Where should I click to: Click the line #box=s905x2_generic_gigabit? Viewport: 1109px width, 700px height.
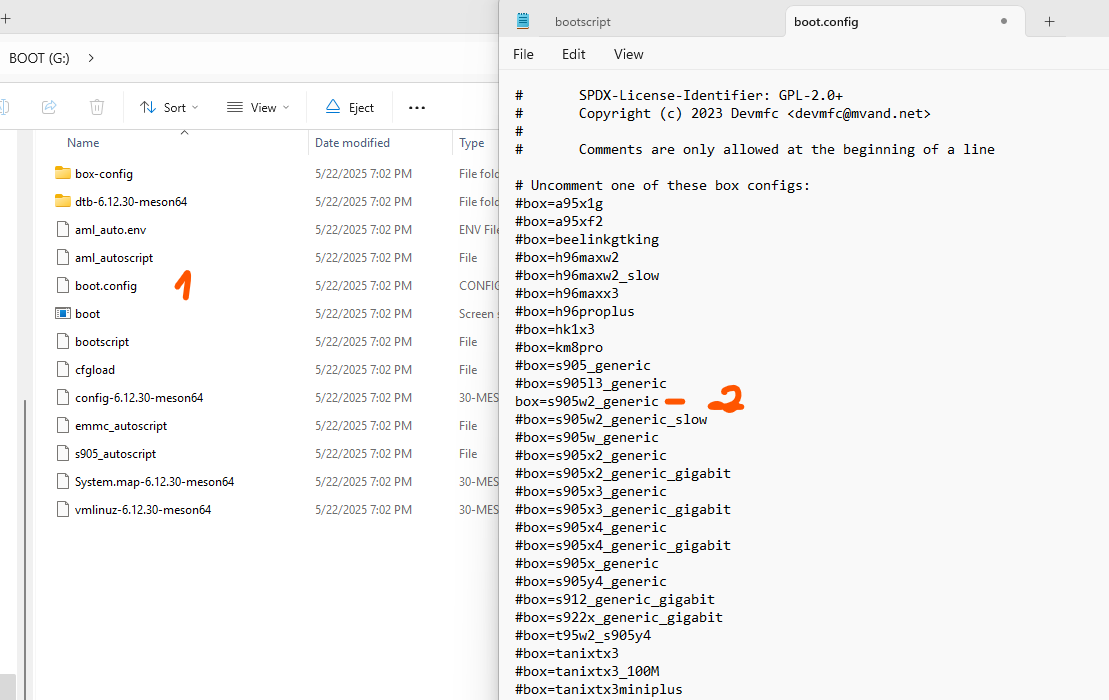(x=623, y=474)
